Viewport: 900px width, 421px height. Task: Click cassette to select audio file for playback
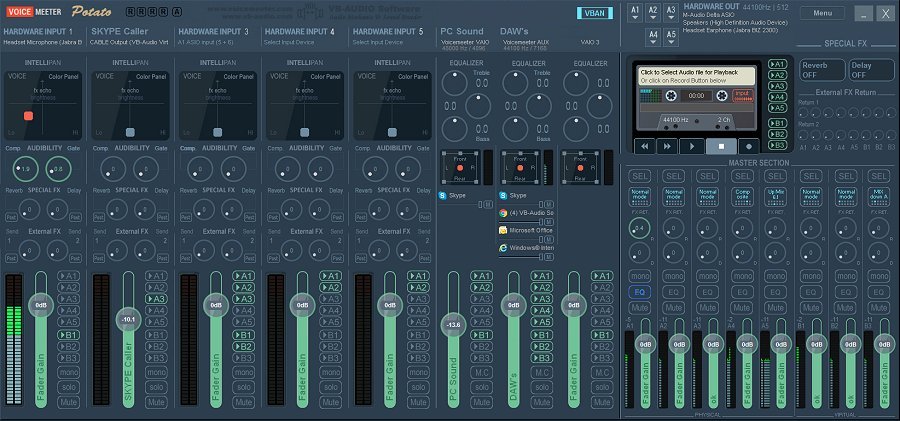pyautogui.click(x=696, y=76)
